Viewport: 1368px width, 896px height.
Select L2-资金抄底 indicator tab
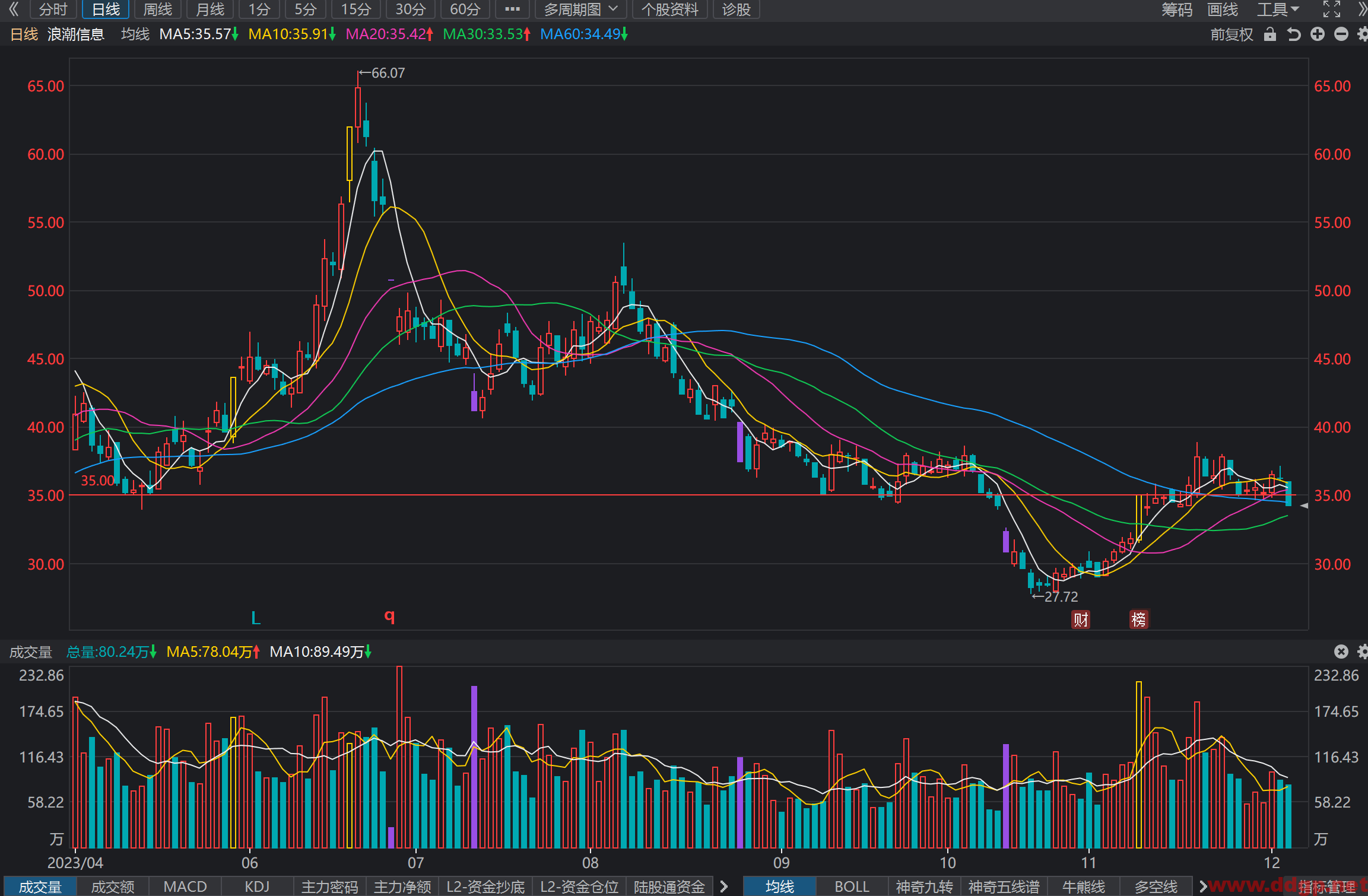point(485,887)
